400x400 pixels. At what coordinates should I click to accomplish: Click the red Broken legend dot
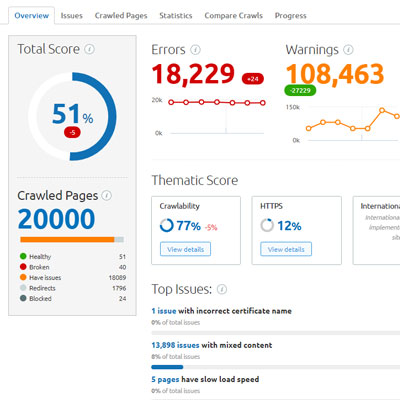tap(23, 267)
